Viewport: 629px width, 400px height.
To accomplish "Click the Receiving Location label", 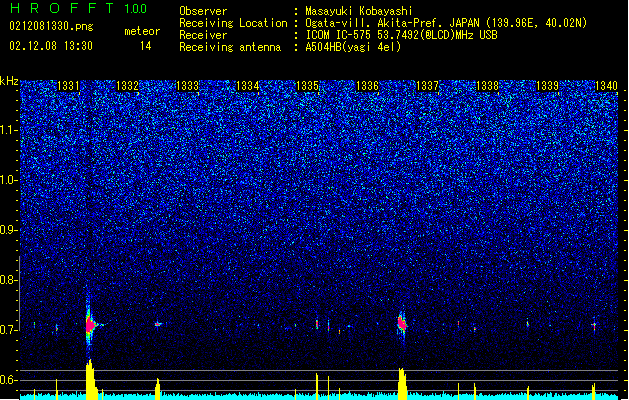I will click(x=233, y=23).
